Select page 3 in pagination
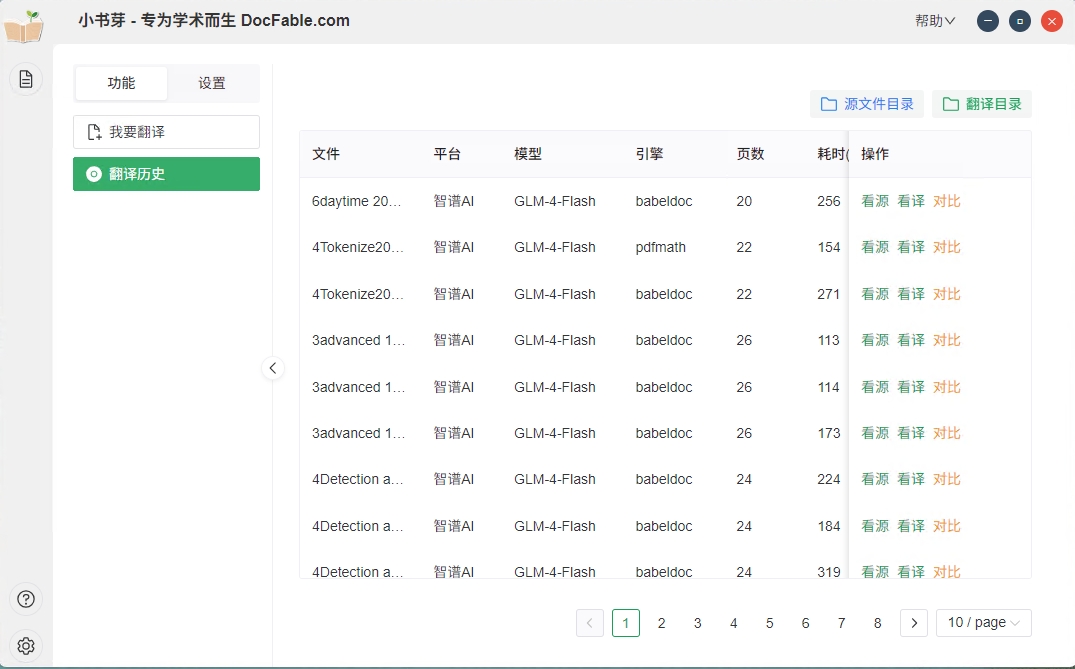The image size is (1075, 669). coord(698,623)
